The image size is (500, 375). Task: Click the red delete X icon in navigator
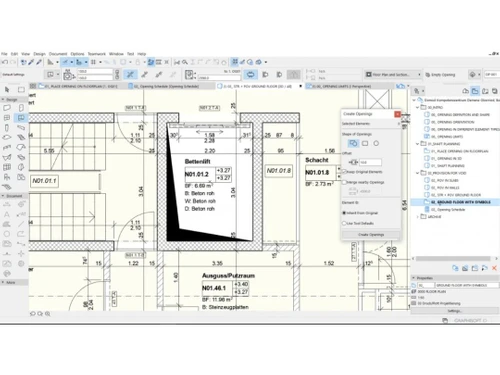494,268
